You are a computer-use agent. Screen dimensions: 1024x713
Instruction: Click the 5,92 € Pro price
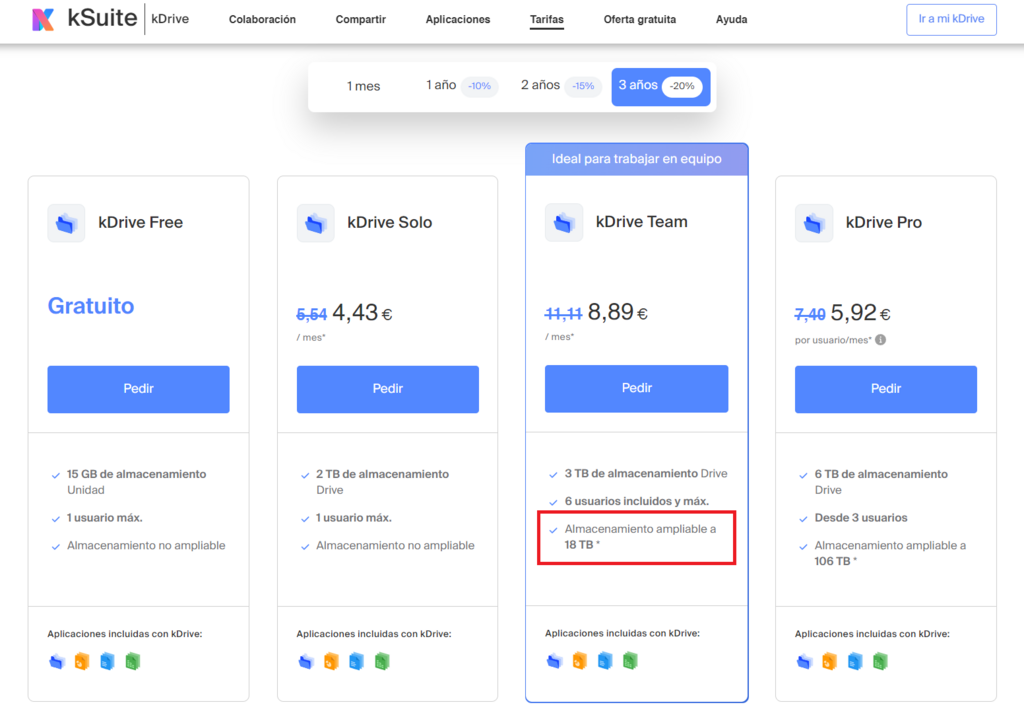[860, 313]
